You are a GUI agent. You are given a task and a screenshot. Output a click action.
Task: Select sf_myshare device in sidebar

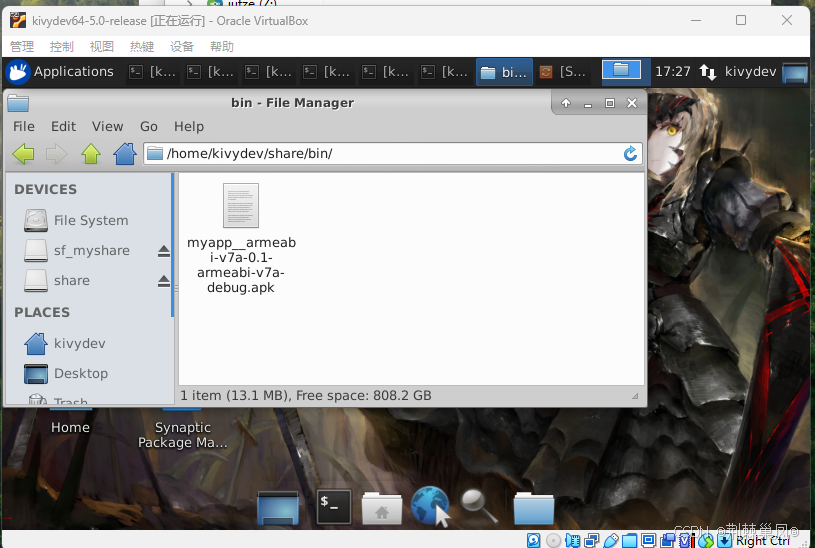(x=77, y=251)
